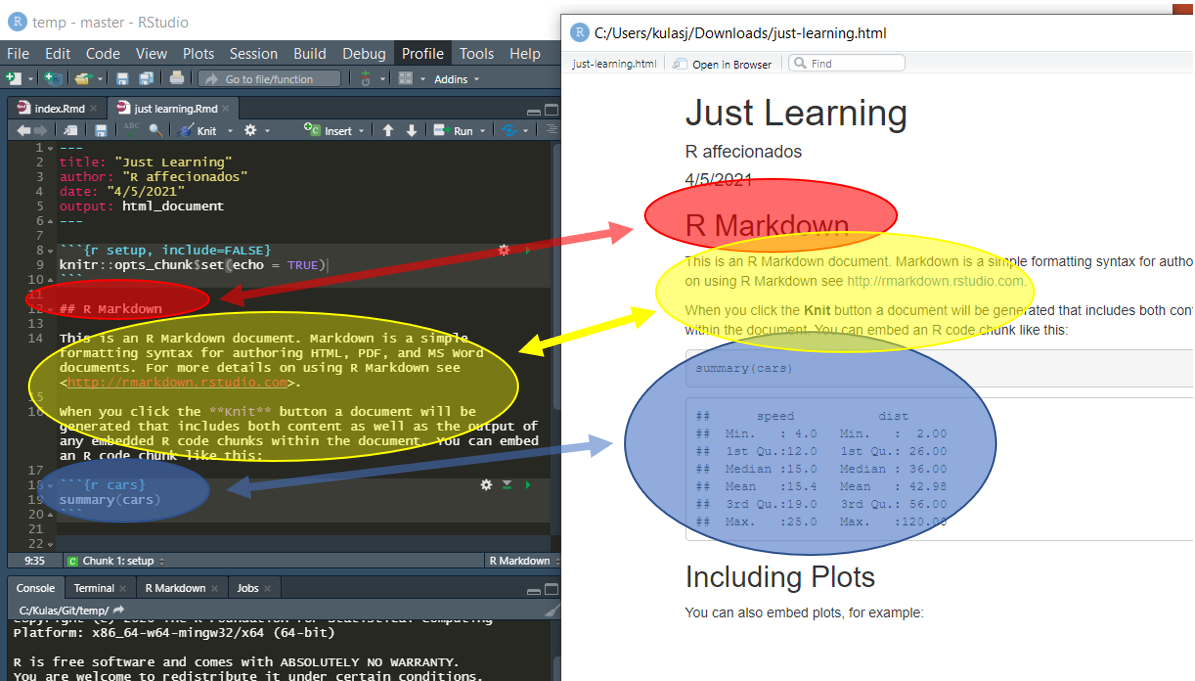The image size is (1195, 681).
Task: Open the Git version control dropdown arrow
Action: pos(383,79)
